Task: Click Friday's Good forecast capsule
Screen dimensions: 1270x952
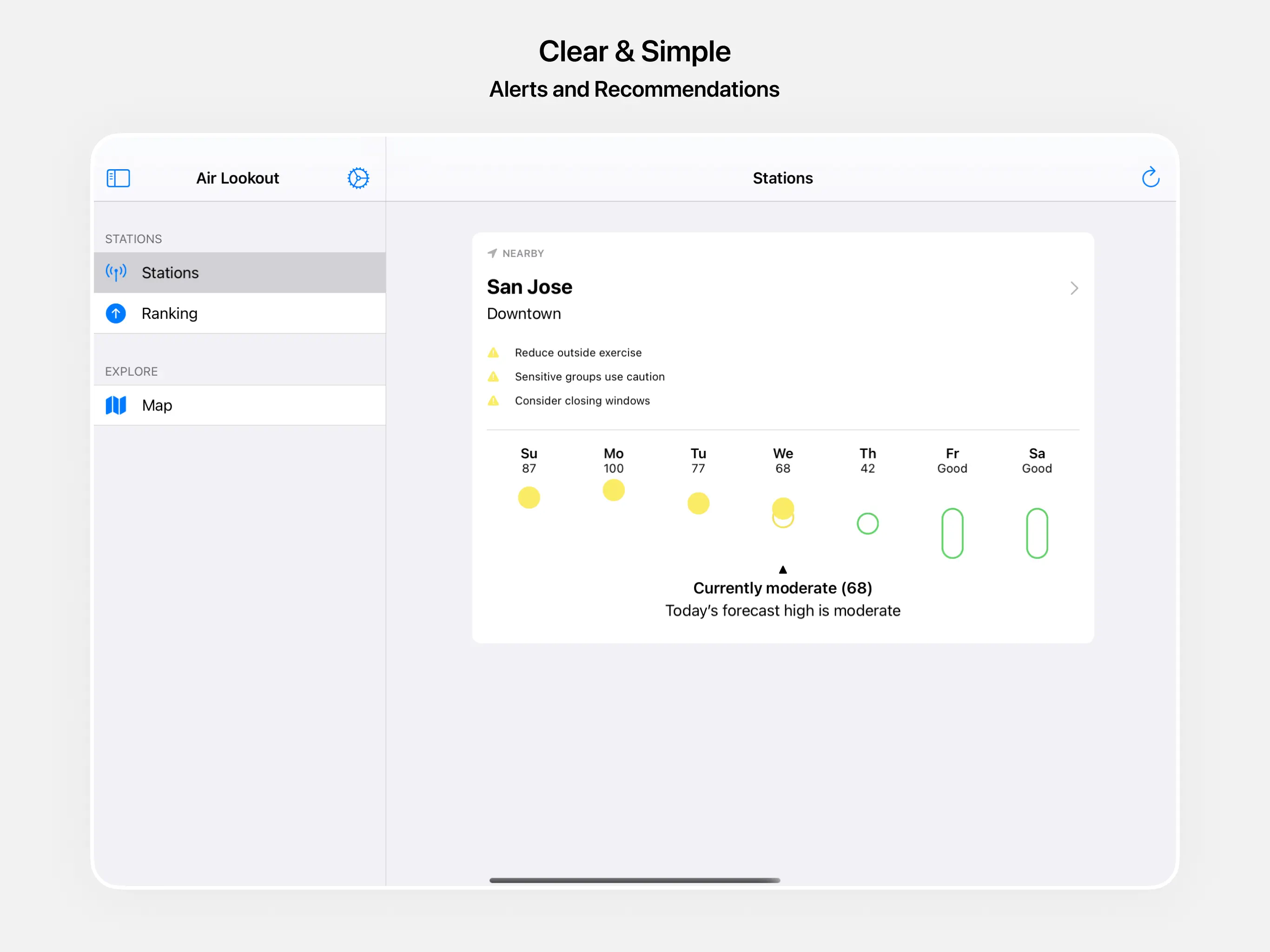Action: click(952, 534)
